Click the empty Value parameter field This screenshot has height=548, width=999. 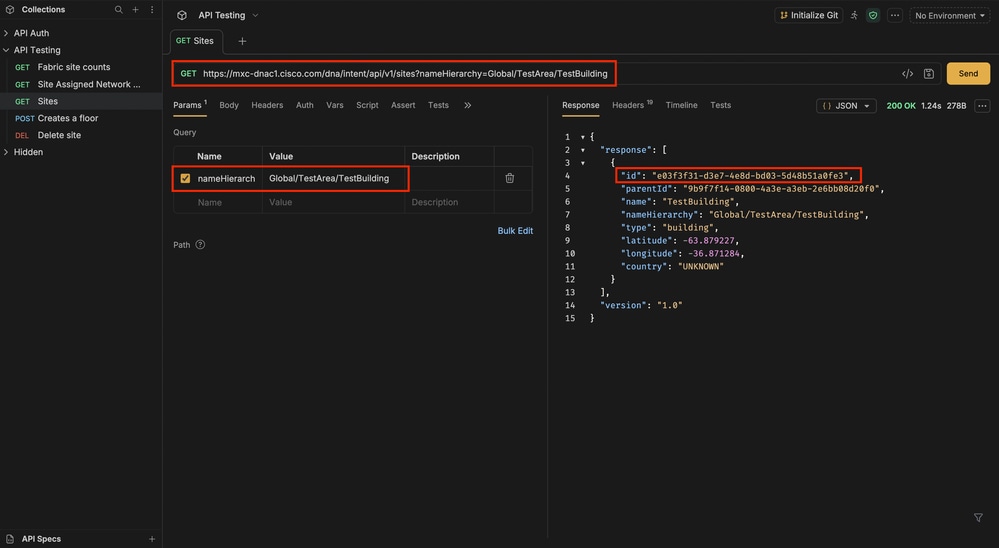[x=333, y=203]
